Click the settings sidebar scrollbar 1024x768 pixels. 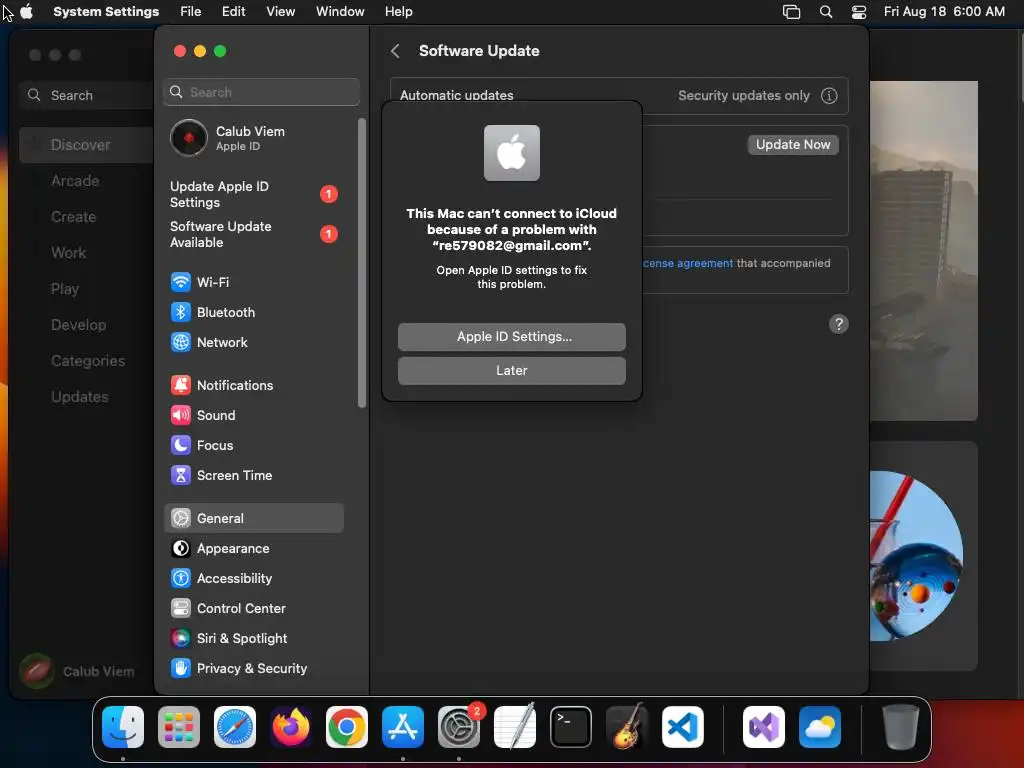(x=362, y=263)
